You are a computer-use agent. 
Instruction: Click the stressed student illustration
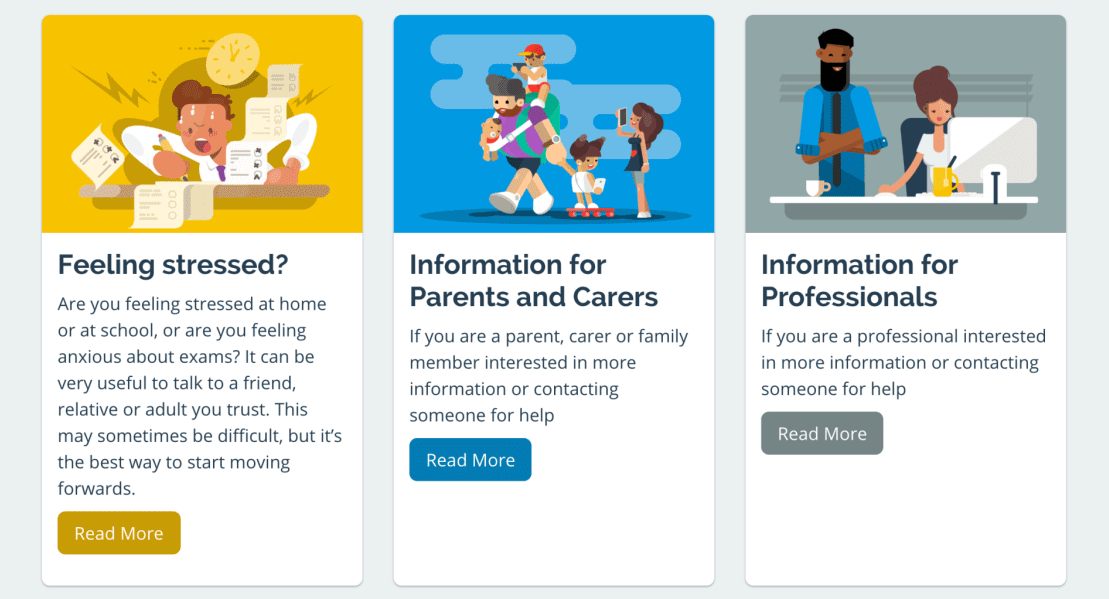point(202,124)
